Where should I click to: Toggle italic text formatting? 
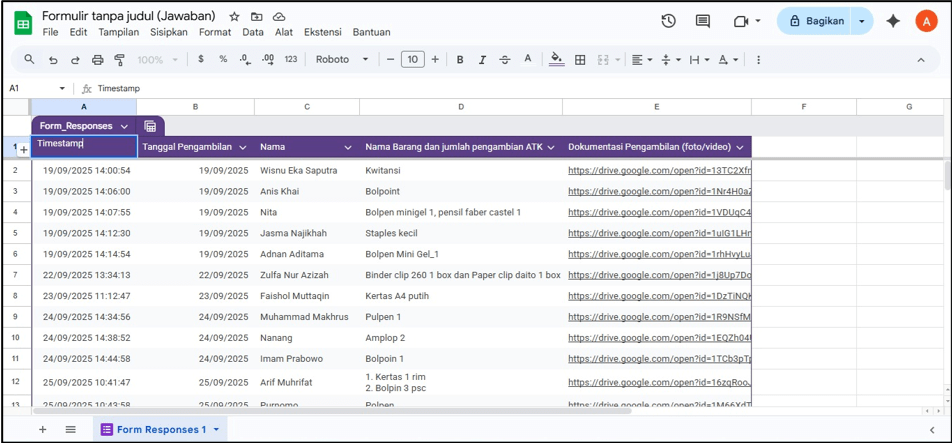click(482, 60)
